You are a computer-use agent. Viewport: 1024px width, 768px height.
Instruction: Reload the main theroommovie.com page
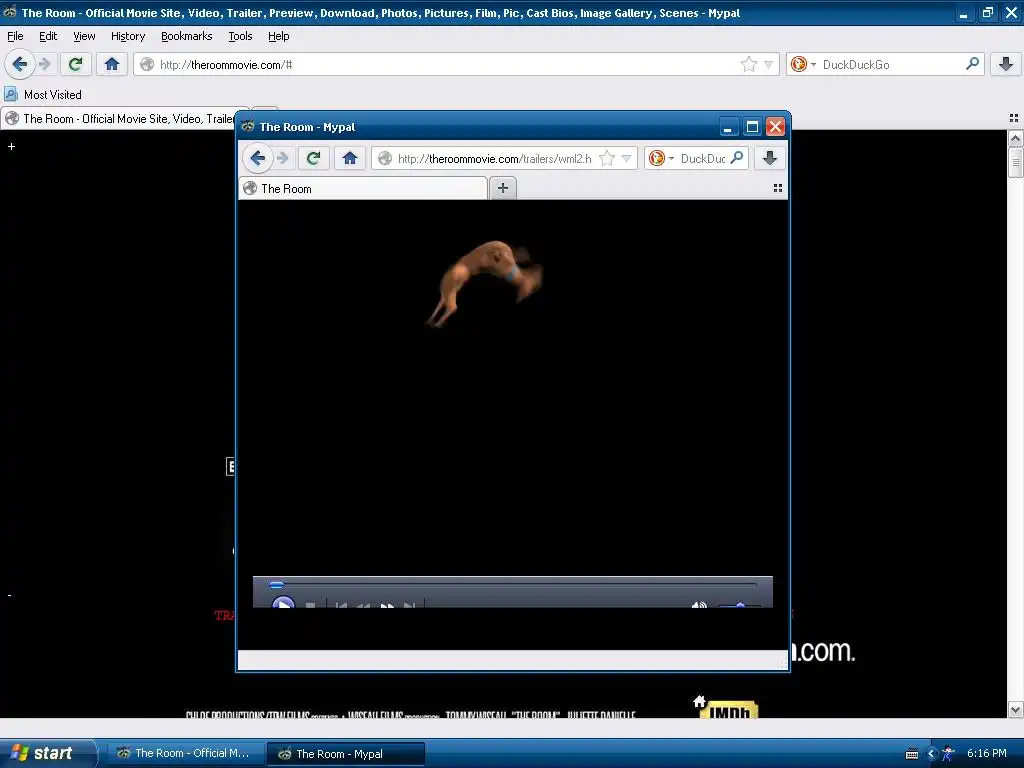76,64
